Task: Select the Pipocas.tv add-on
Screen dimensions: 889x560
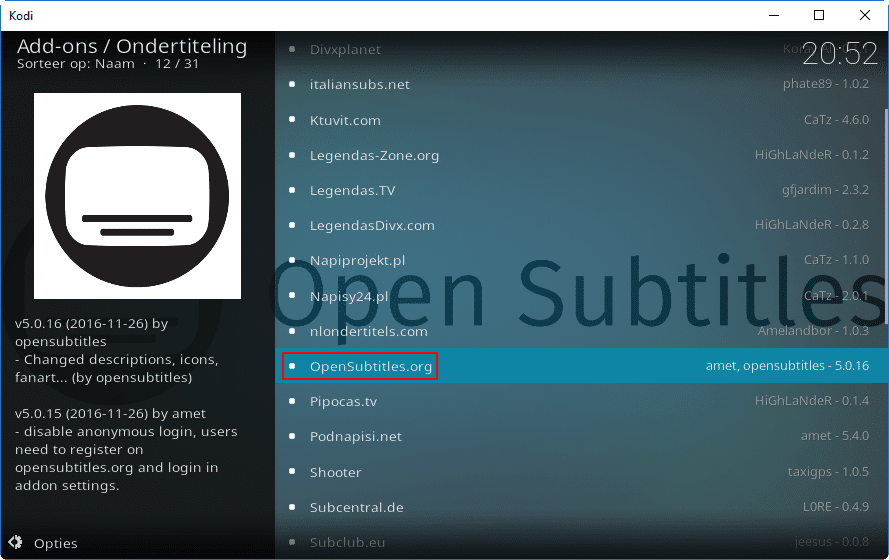Action: pyautogui.click(x=581, y=401)
